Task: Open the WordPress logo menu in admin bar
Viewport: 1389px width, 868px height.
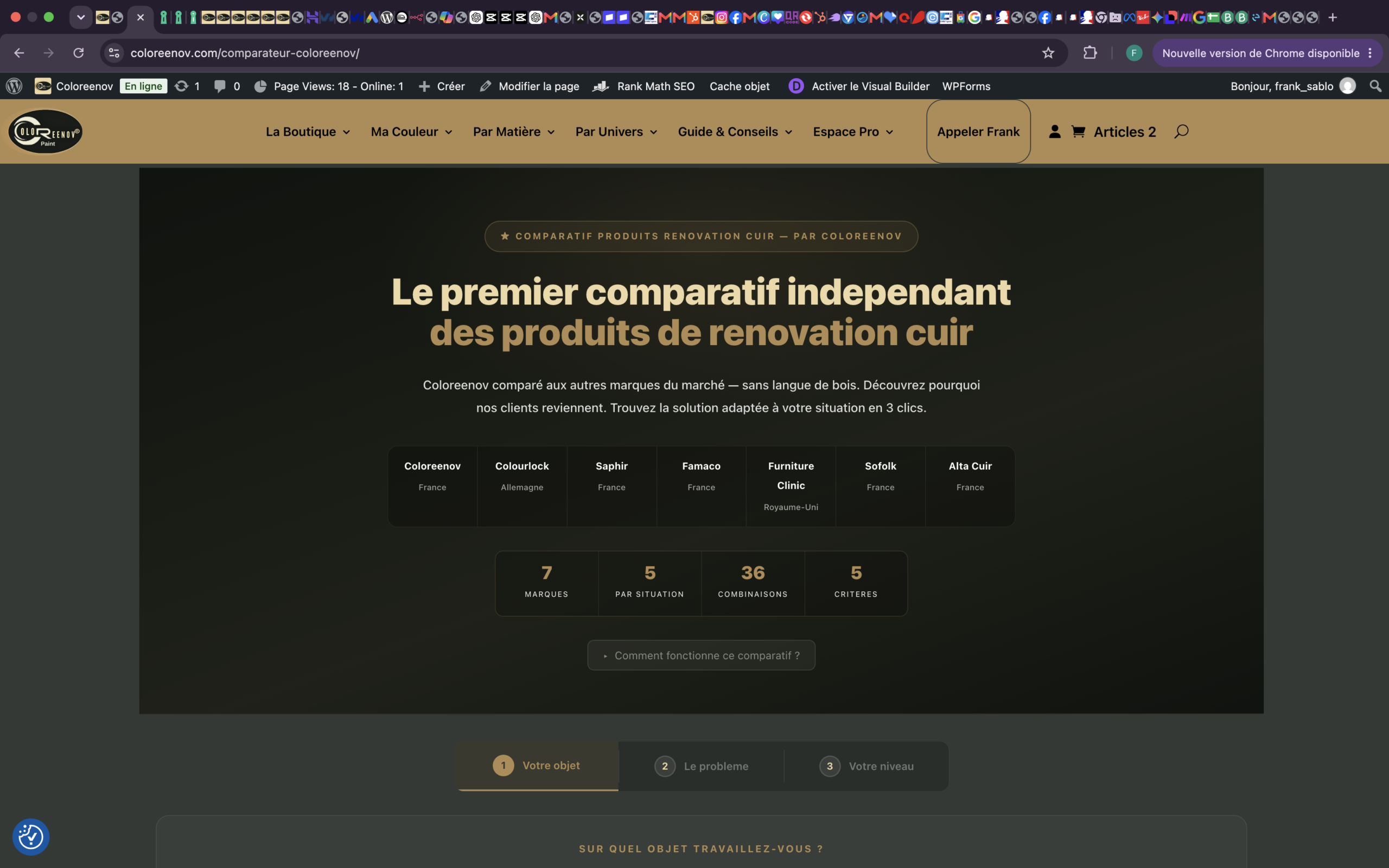Action: coord(14,86)
